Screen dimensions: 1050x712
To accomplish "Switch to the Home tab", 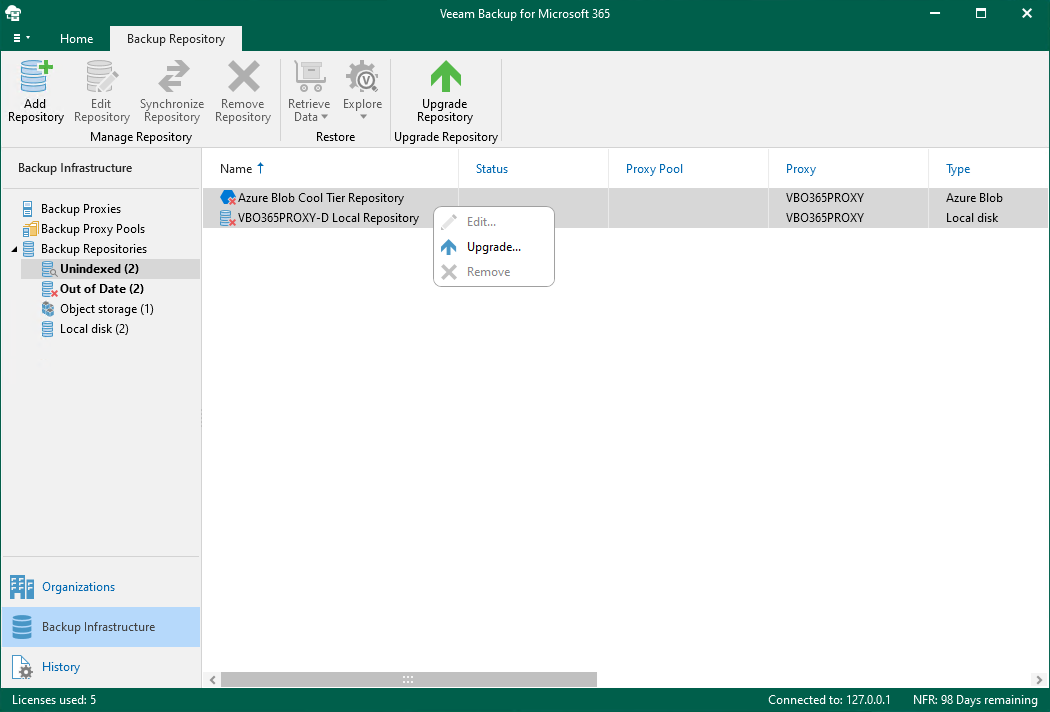I will pos(76,39).
